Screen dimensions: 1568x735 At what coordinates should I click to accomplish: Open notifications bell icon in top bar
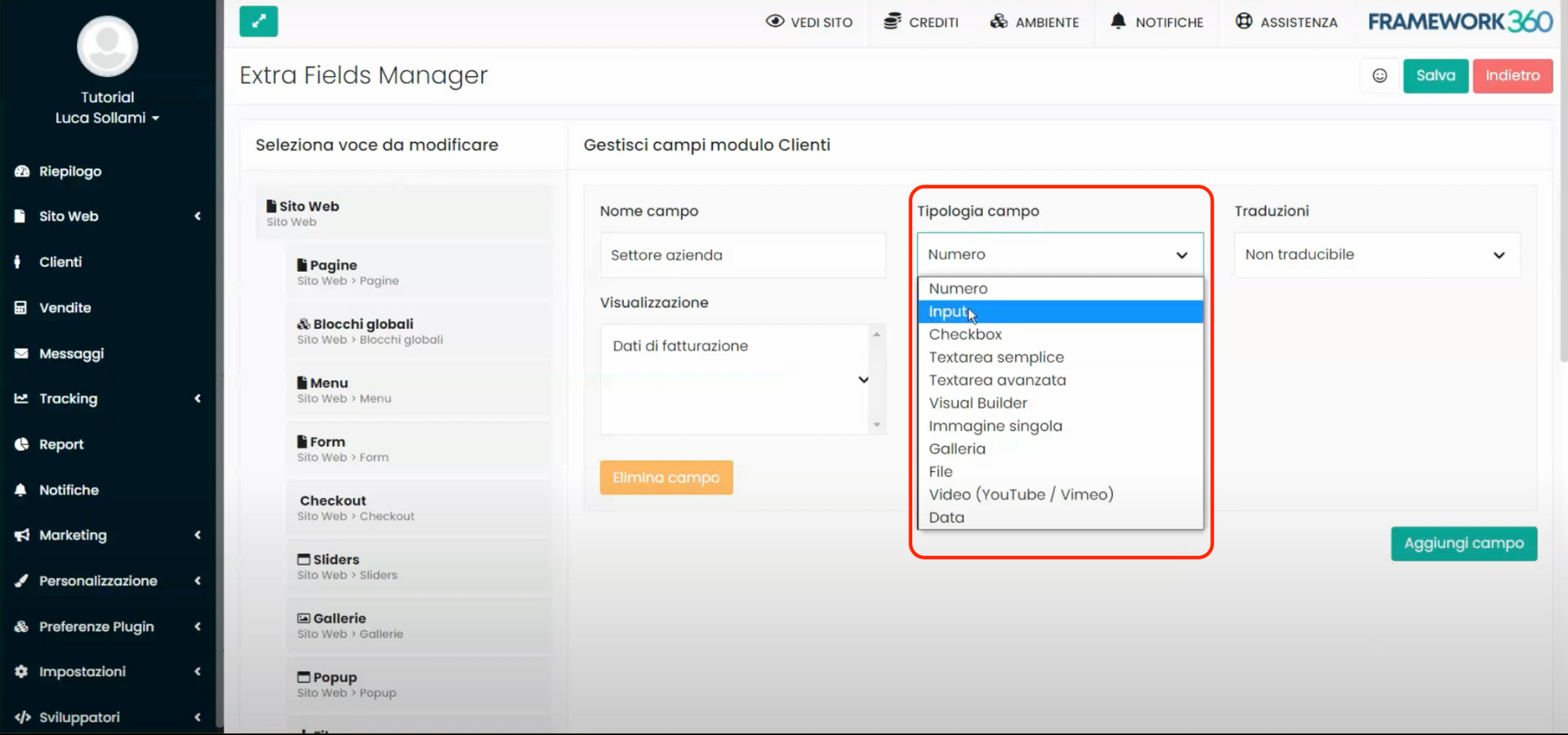point(1117,21)
